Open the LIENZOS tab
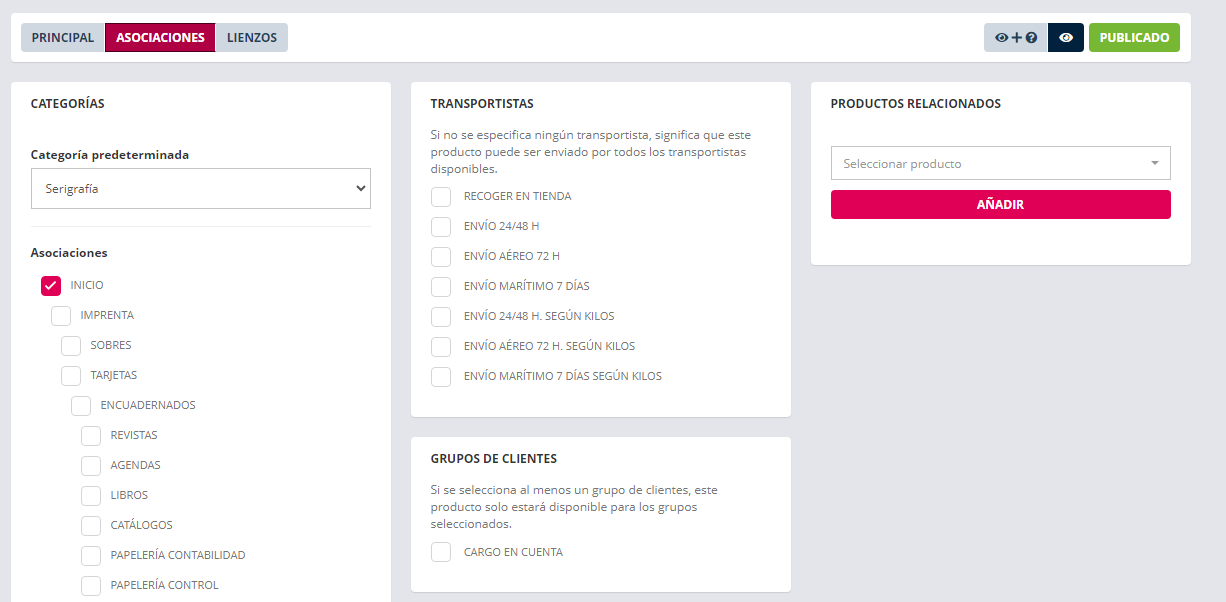This screenshot has height=602, width=1226. click(252, 38)
